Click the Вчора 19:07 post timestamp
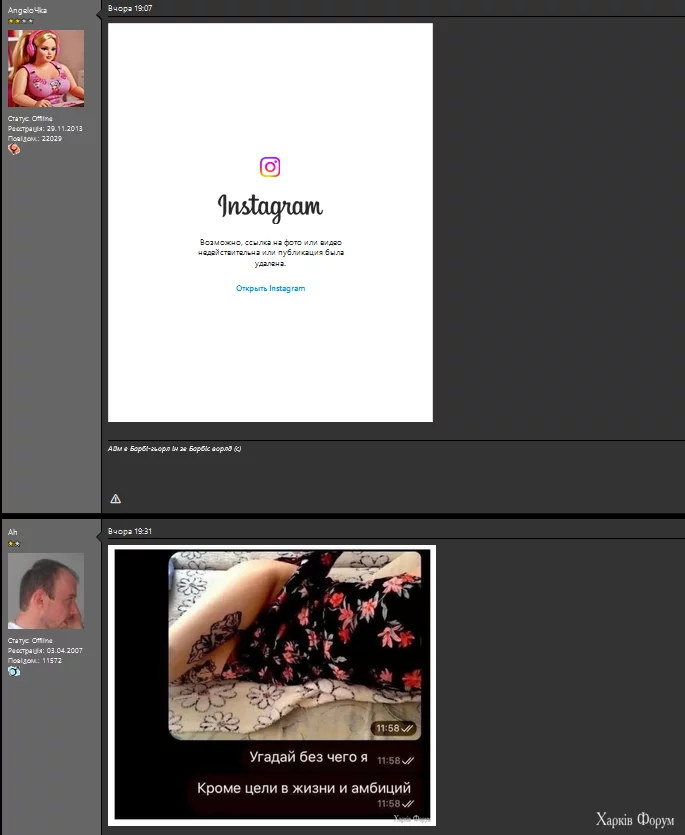This screenshot has width=685, height=835. 130,8
